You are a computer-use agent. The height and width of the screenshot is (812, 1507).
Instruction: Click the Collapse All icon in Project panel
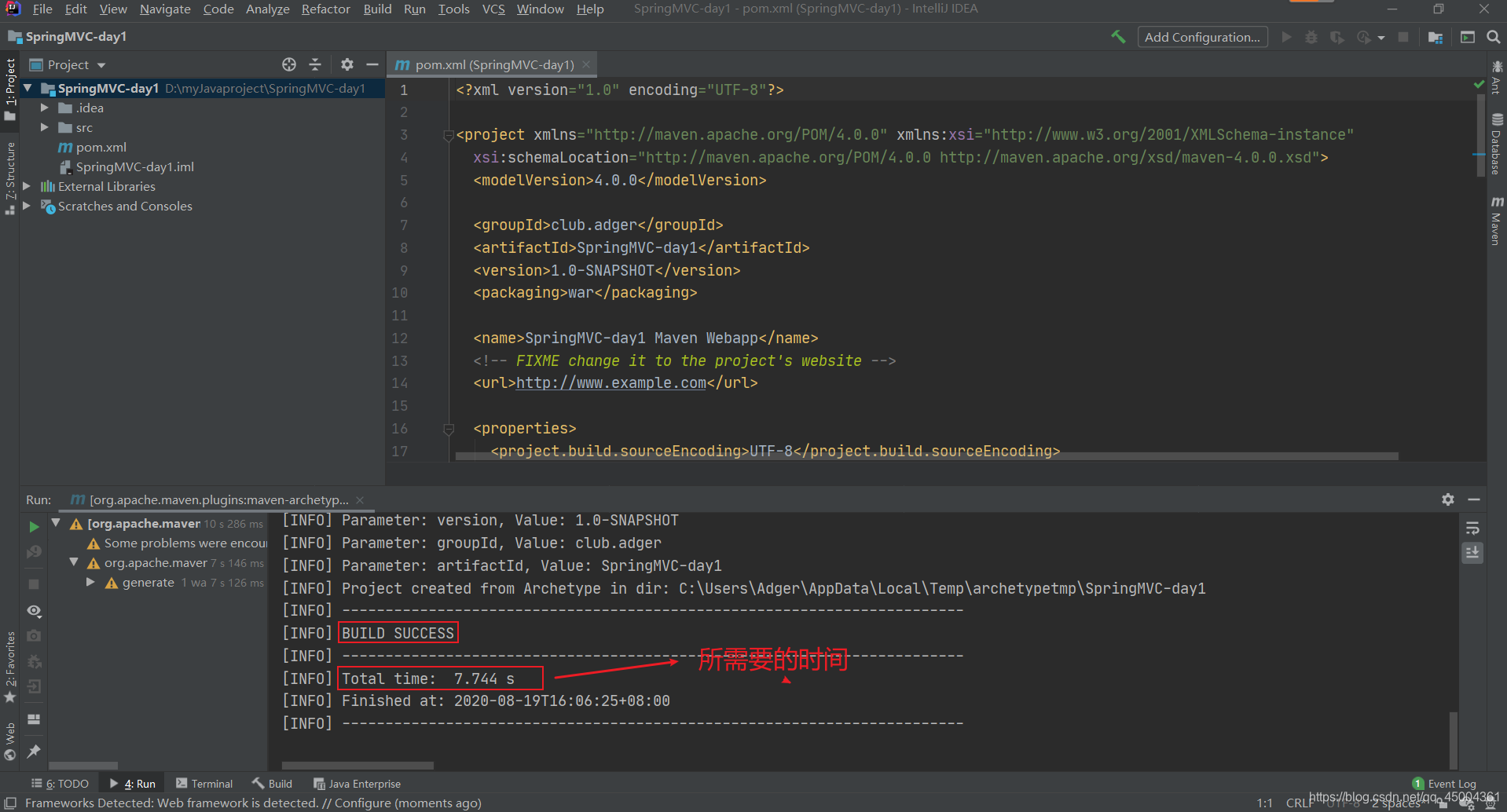(x=315, y=64)
